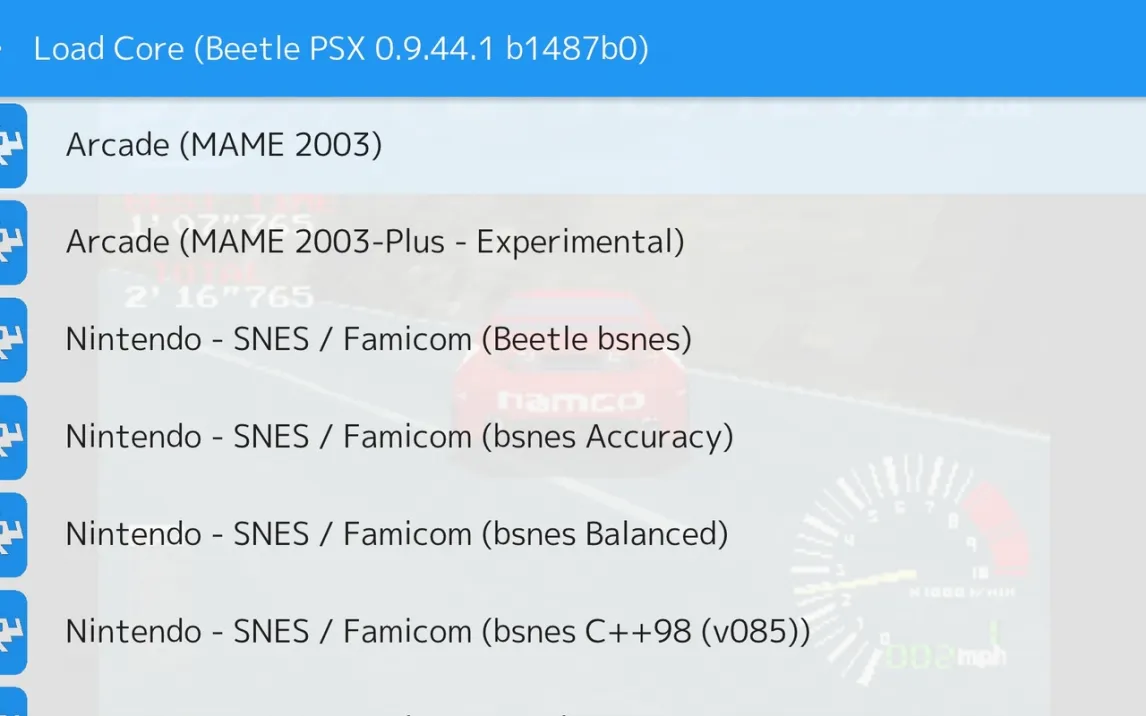Choose Nintendo SNES / Famicom (Beetle bsnes)
Viewport: 1146px width, 716px height.
[378, 340]
